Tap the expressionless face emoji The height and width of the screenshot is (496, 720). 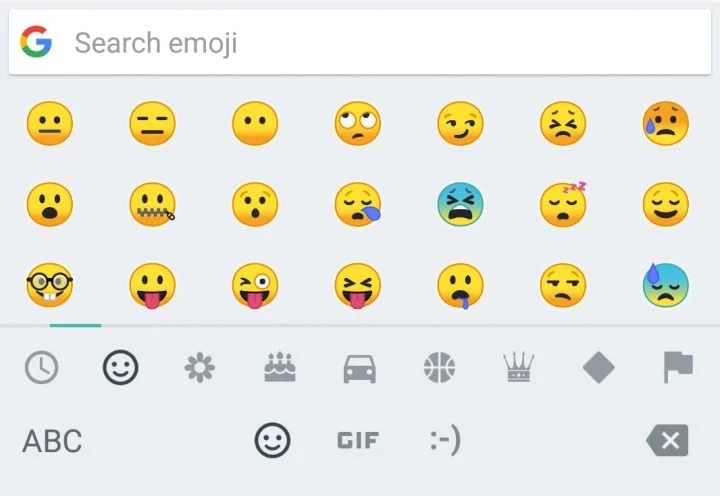152,125
